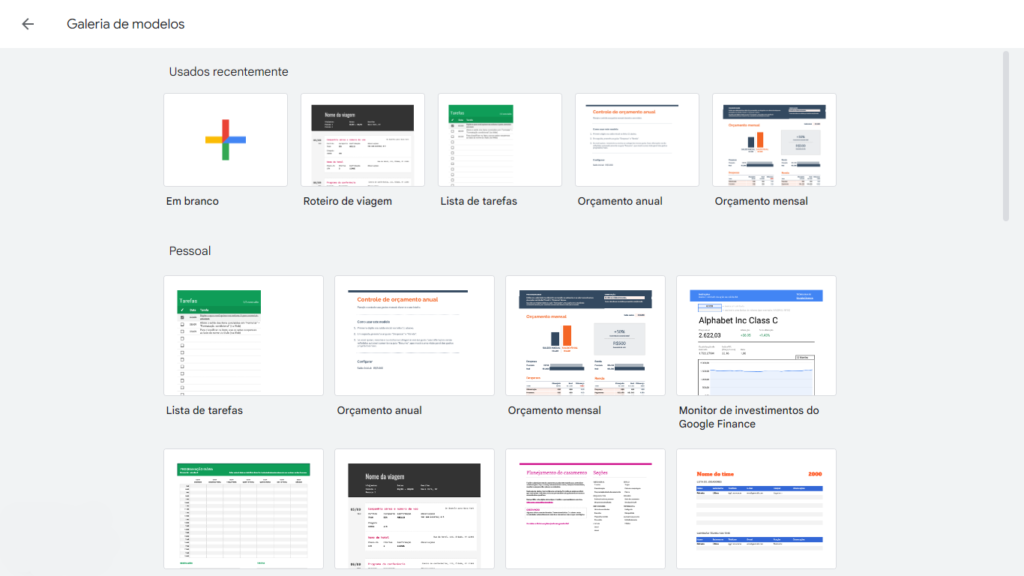Click 'Lista de tarefas' label in Usados recentemente
Viewport: 1024px width, 576px height.
(x=479, y=201)
